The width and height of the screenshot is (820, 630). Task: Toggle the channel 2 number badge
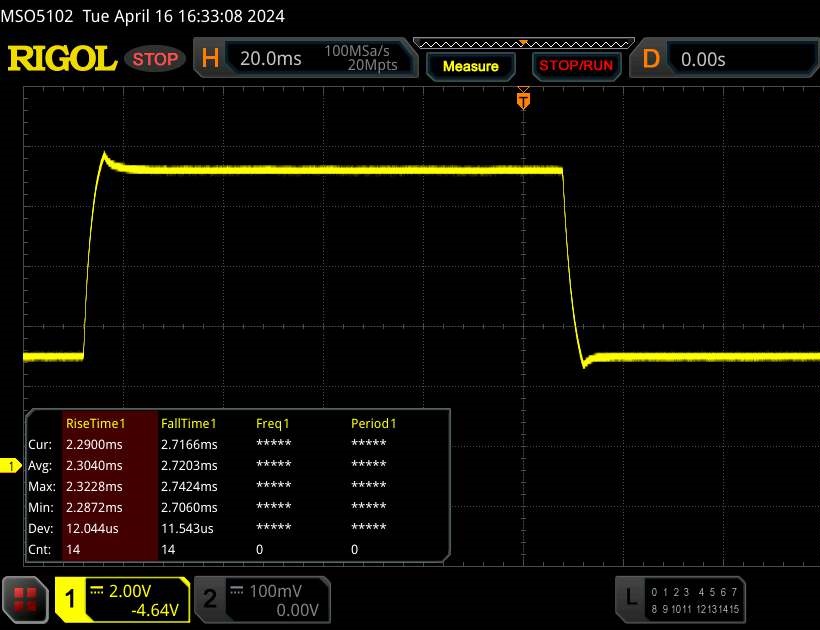click(x=210, y=599)
